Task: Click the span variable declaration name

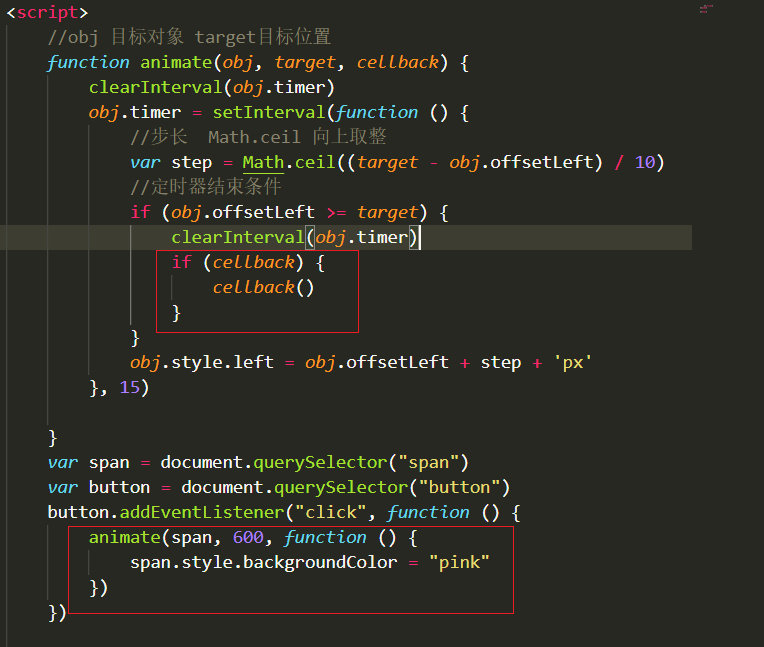Action: click(109, 462)
